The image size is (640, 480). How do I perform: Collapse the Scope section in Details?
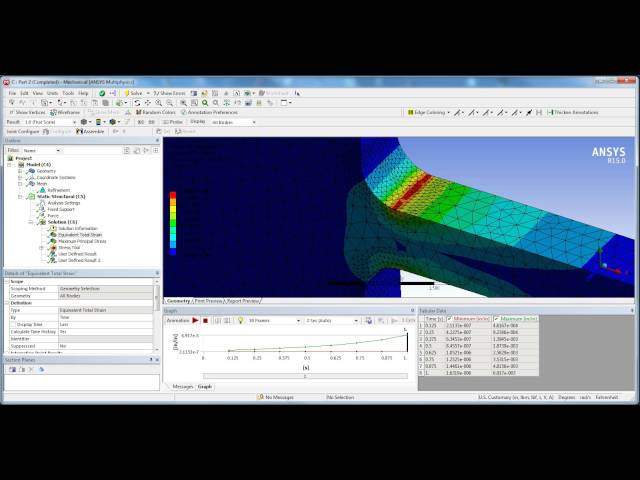[7, 282]
